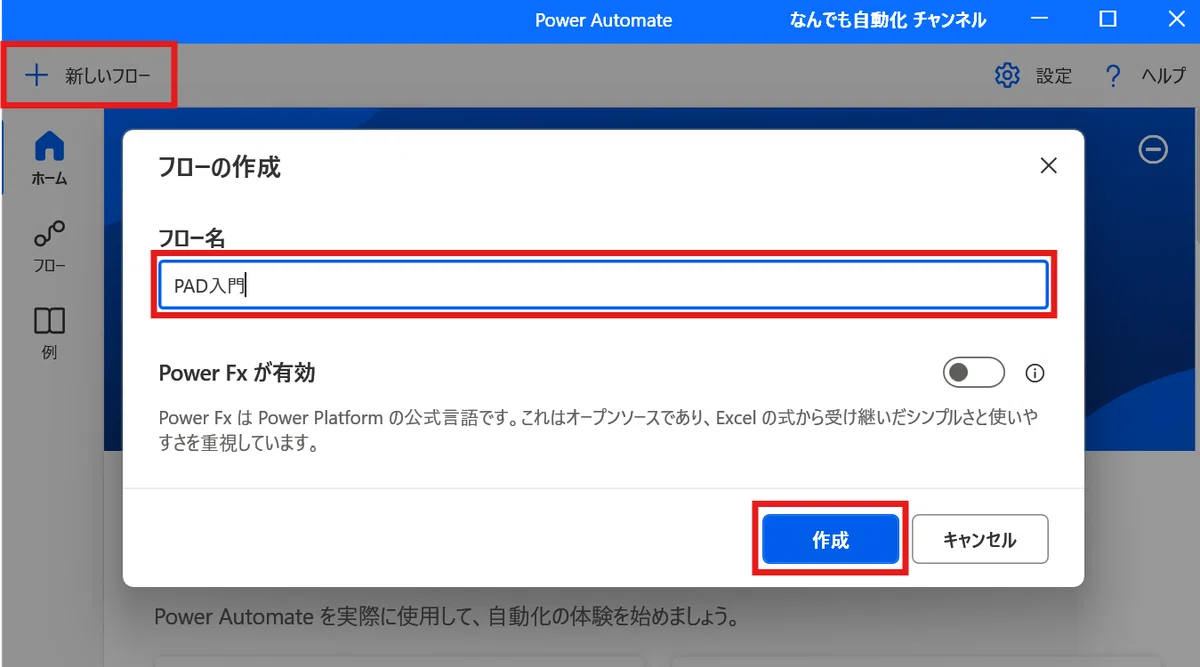The image size is (1200, 667).
Task: Select the ホーム sidebar tab
Action: [49, 158]
